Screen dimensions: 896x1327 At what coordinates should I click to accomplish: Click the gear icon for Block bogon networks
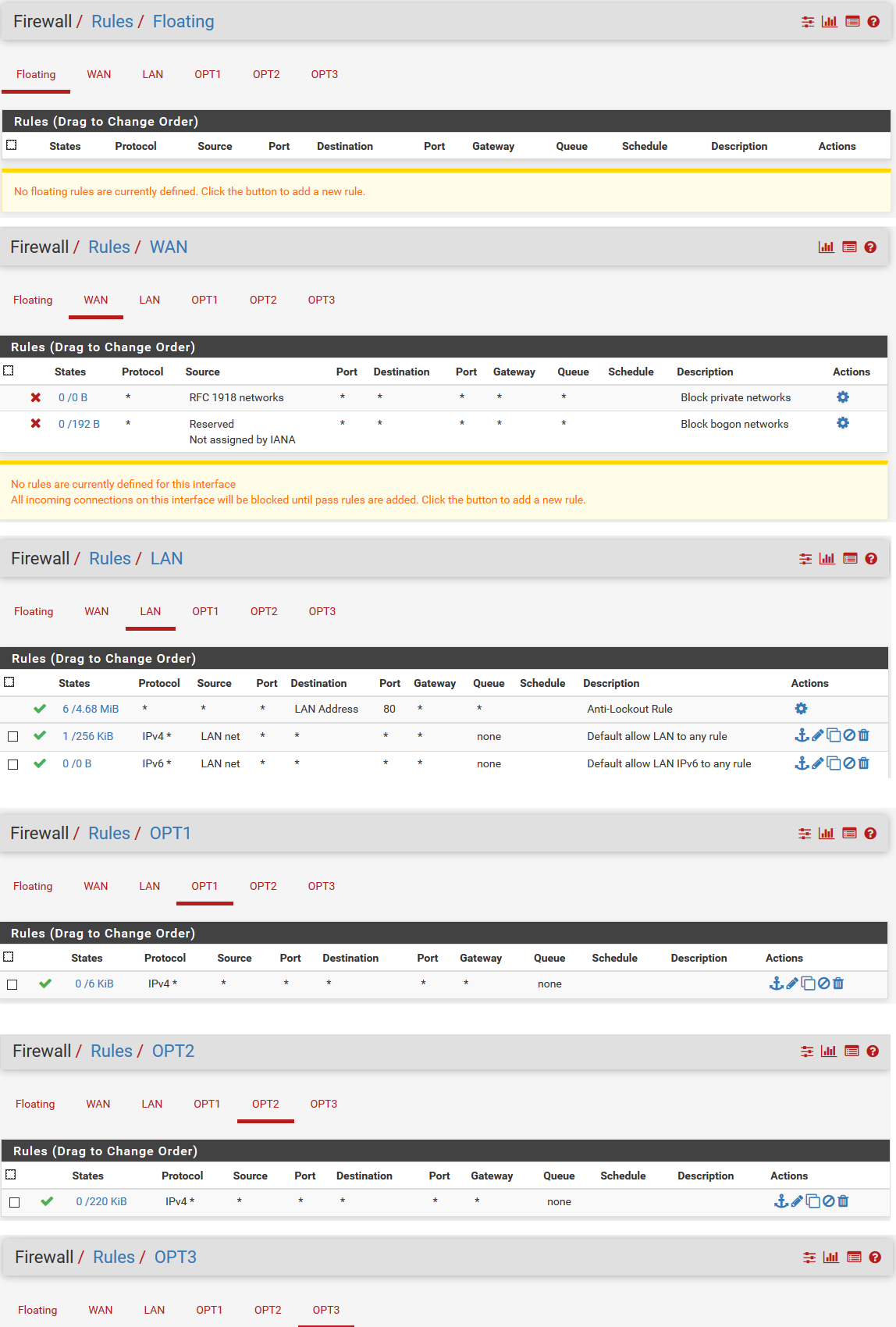coord(843,423)
